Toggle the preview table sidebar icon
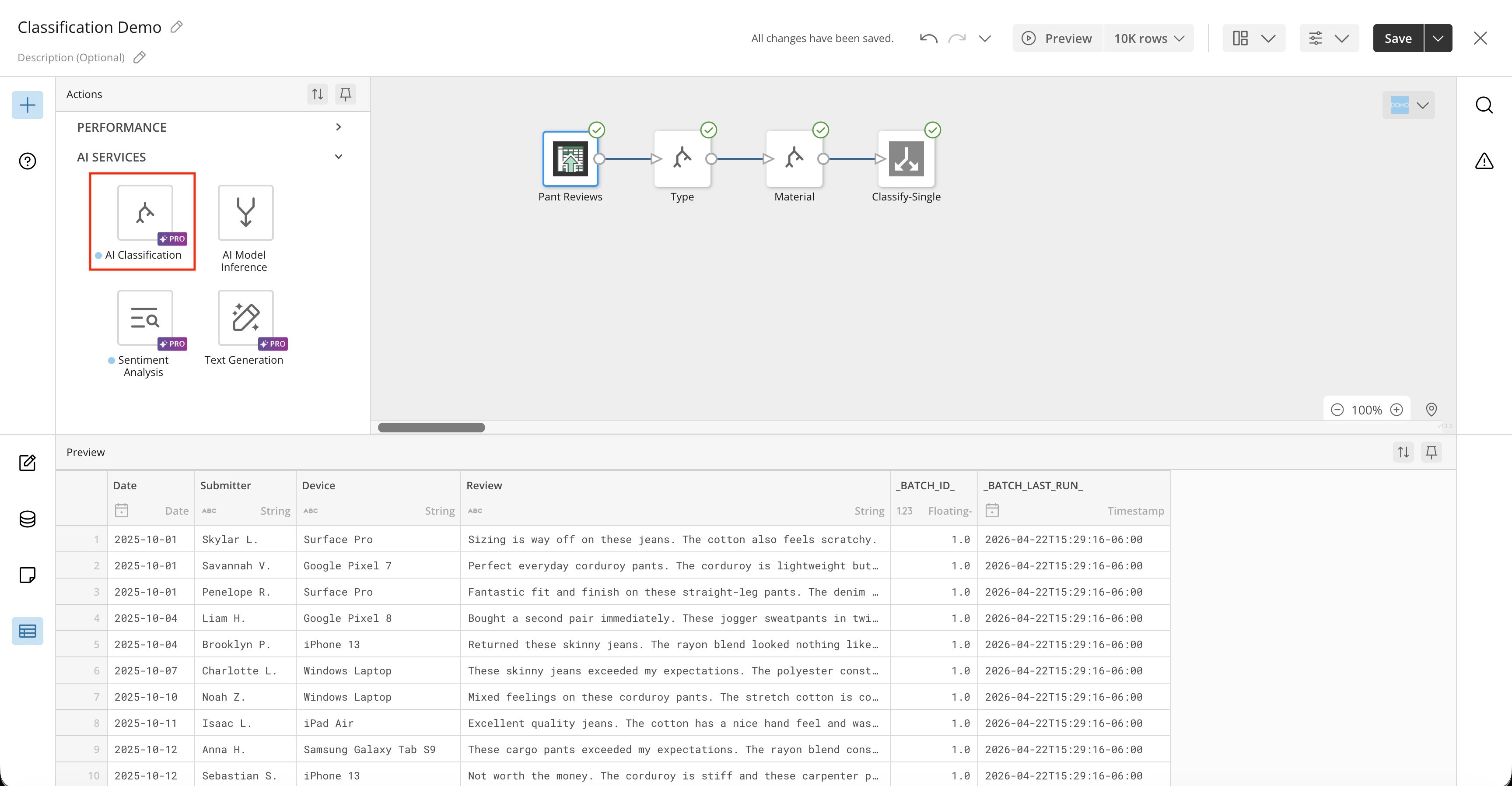The image size is (1512, 786). pyautogui.click(x=28, y=631)
